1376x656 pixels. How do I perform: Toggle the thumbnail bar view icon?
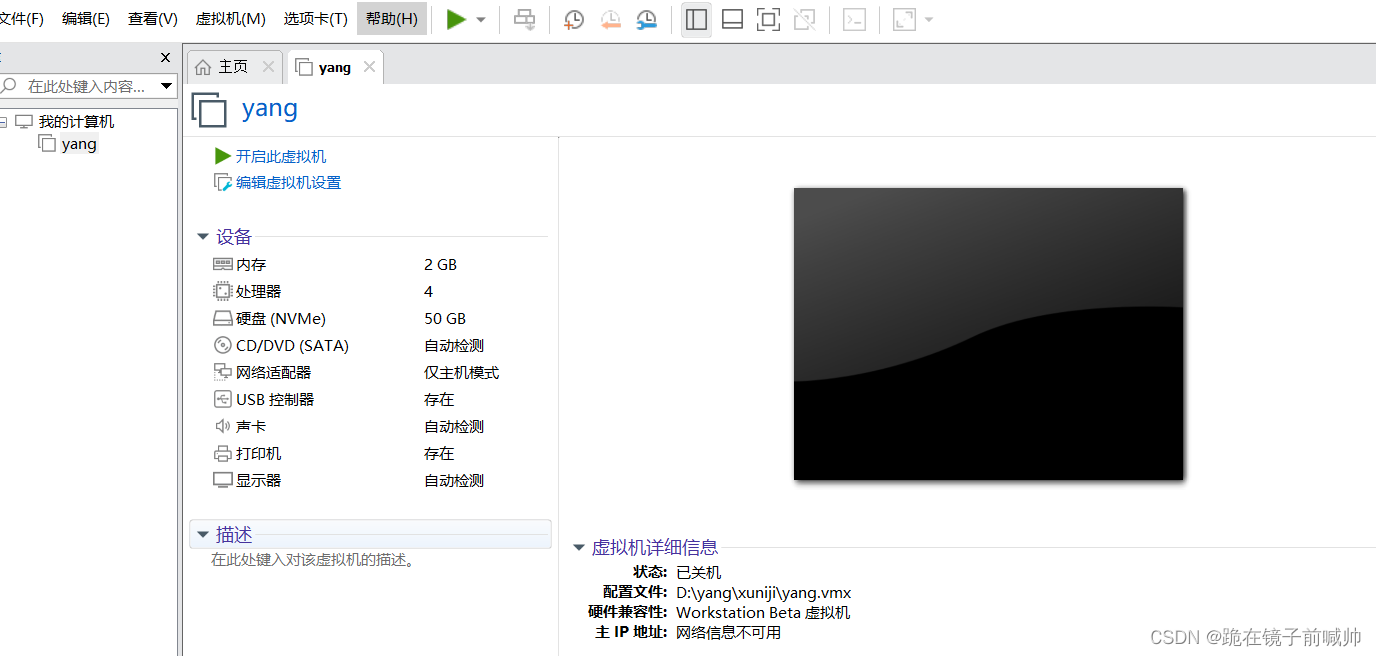tap(732, 19)
